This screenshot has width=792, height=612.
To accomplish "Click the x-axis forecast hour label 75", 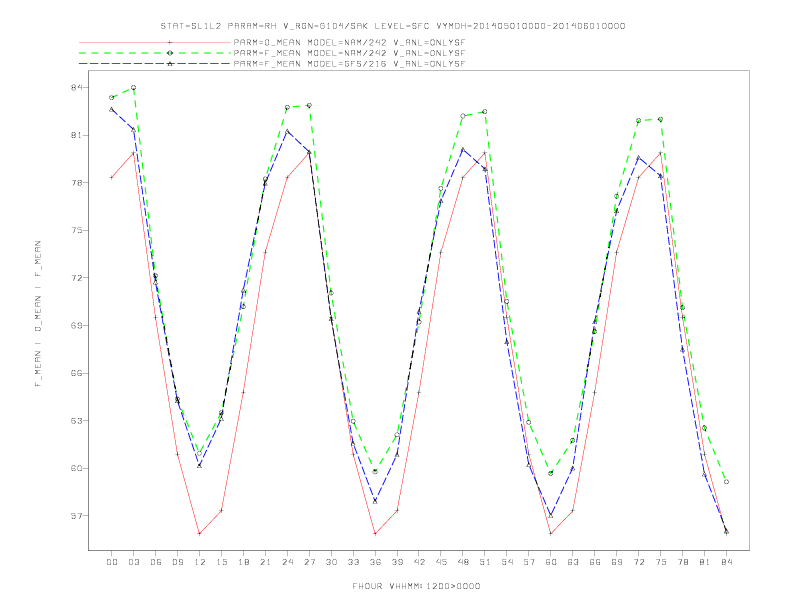I will [661, 562].
